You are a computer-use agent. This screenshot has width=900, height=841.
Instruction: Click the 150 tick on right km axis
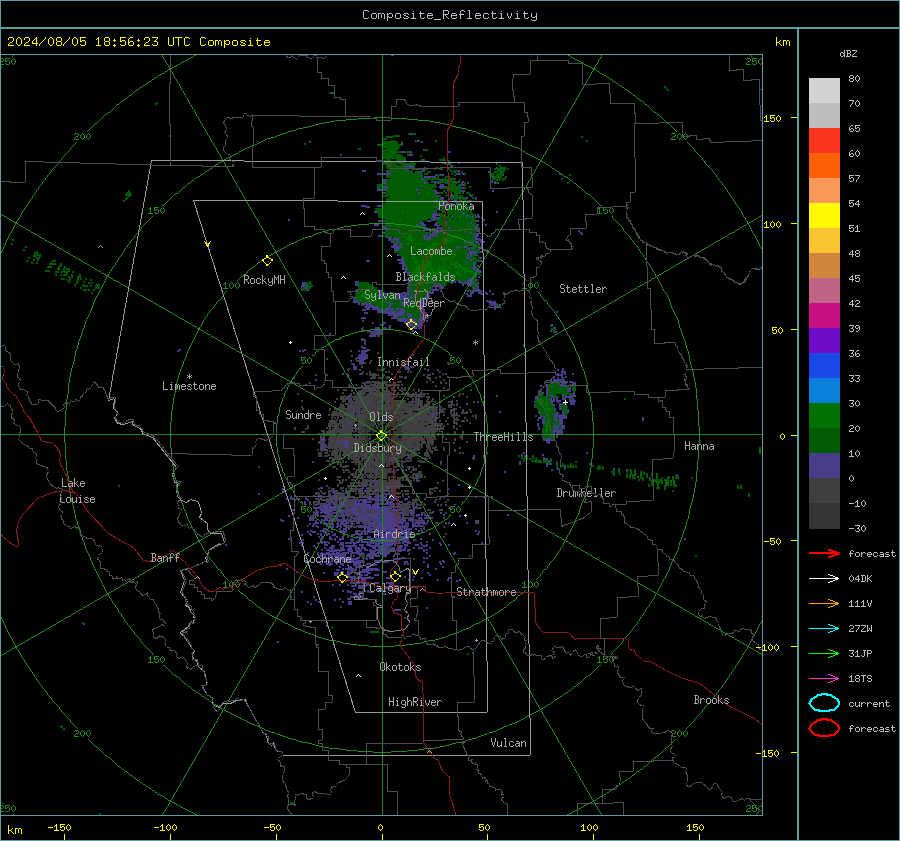(772, 118)
